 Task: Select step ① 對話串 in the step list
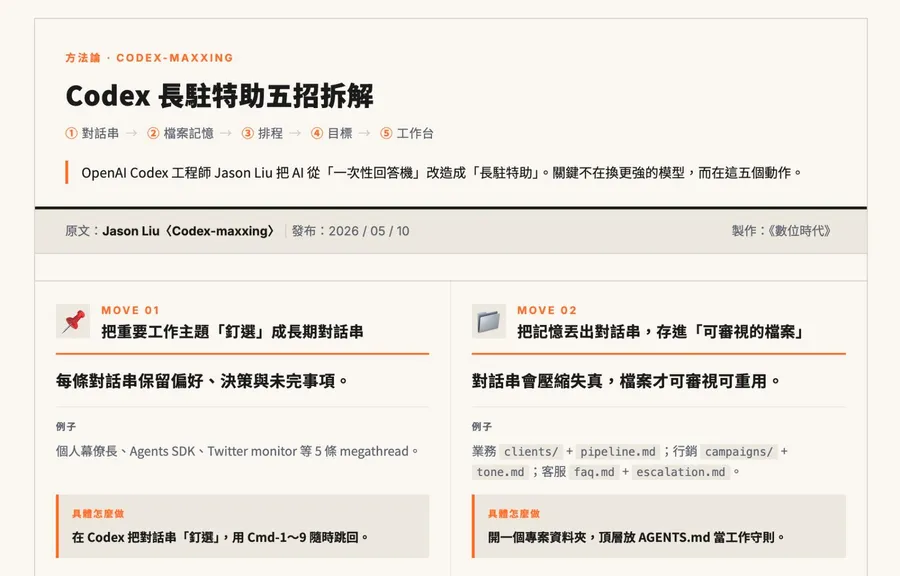[x=92, y=133]
